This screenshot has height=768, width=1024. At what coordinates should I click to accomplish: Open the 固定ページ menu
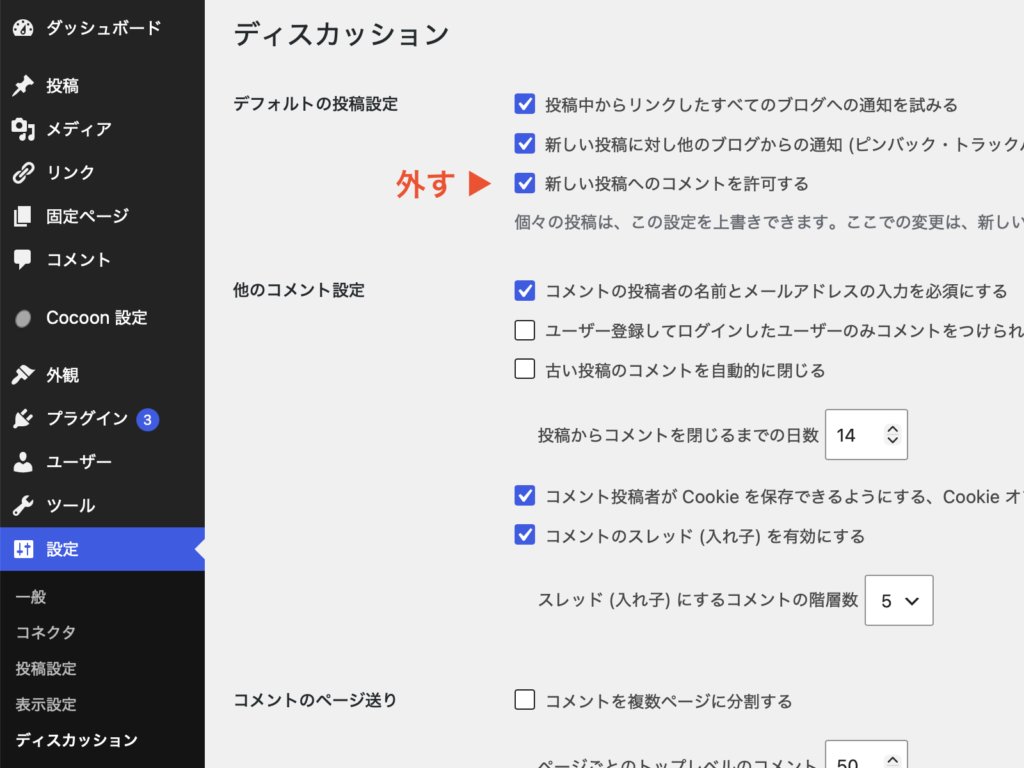coord(102,216)
